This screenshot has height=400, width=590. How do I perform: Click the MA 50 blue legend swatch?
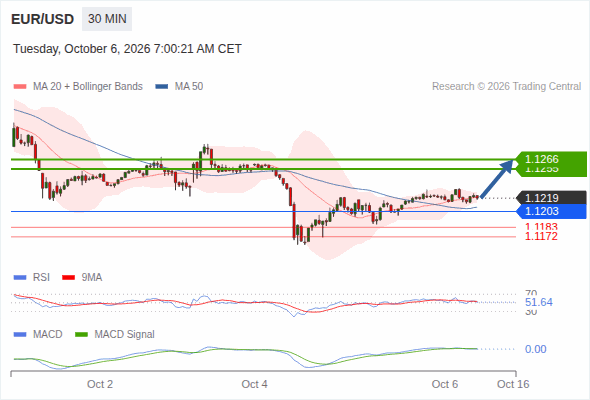click(162, 87)
